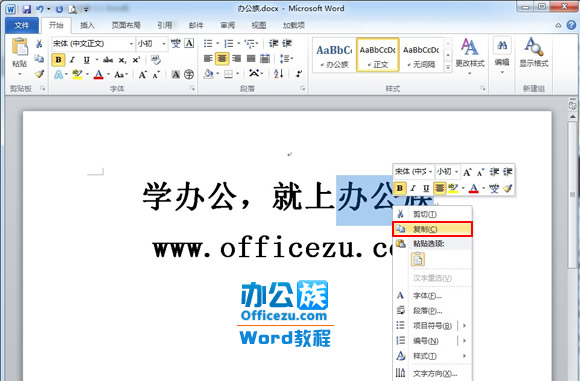This screenshot has width=580, height=381.
Task: Click the Word Help question mark icon
Action: tap(571, 25)
